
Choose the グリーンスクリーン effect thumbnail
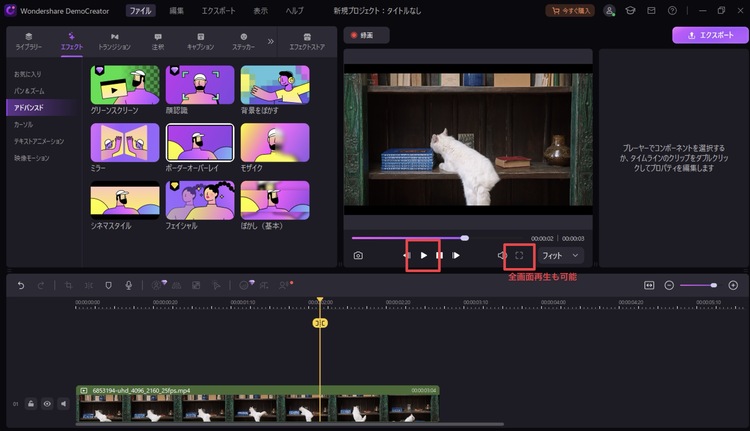click(125, 85)
